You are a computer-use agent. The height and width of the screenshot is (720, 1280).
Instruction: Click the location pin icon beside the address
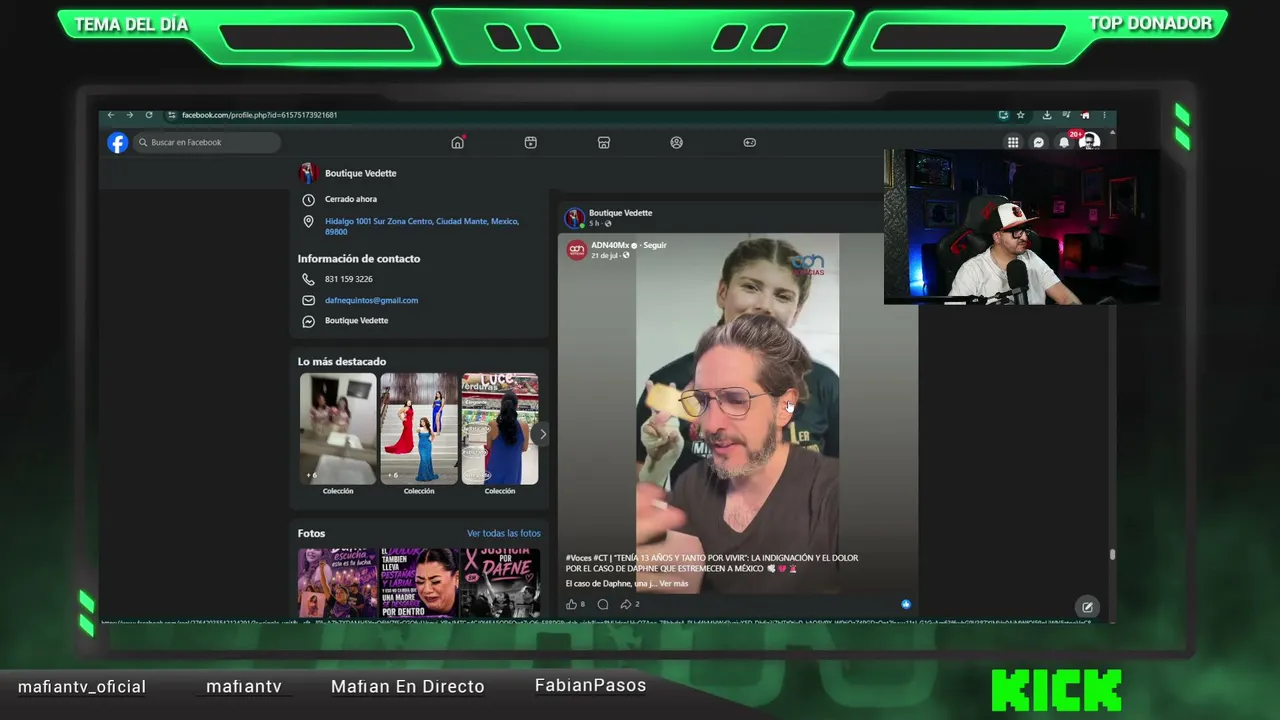pos(308,222)
